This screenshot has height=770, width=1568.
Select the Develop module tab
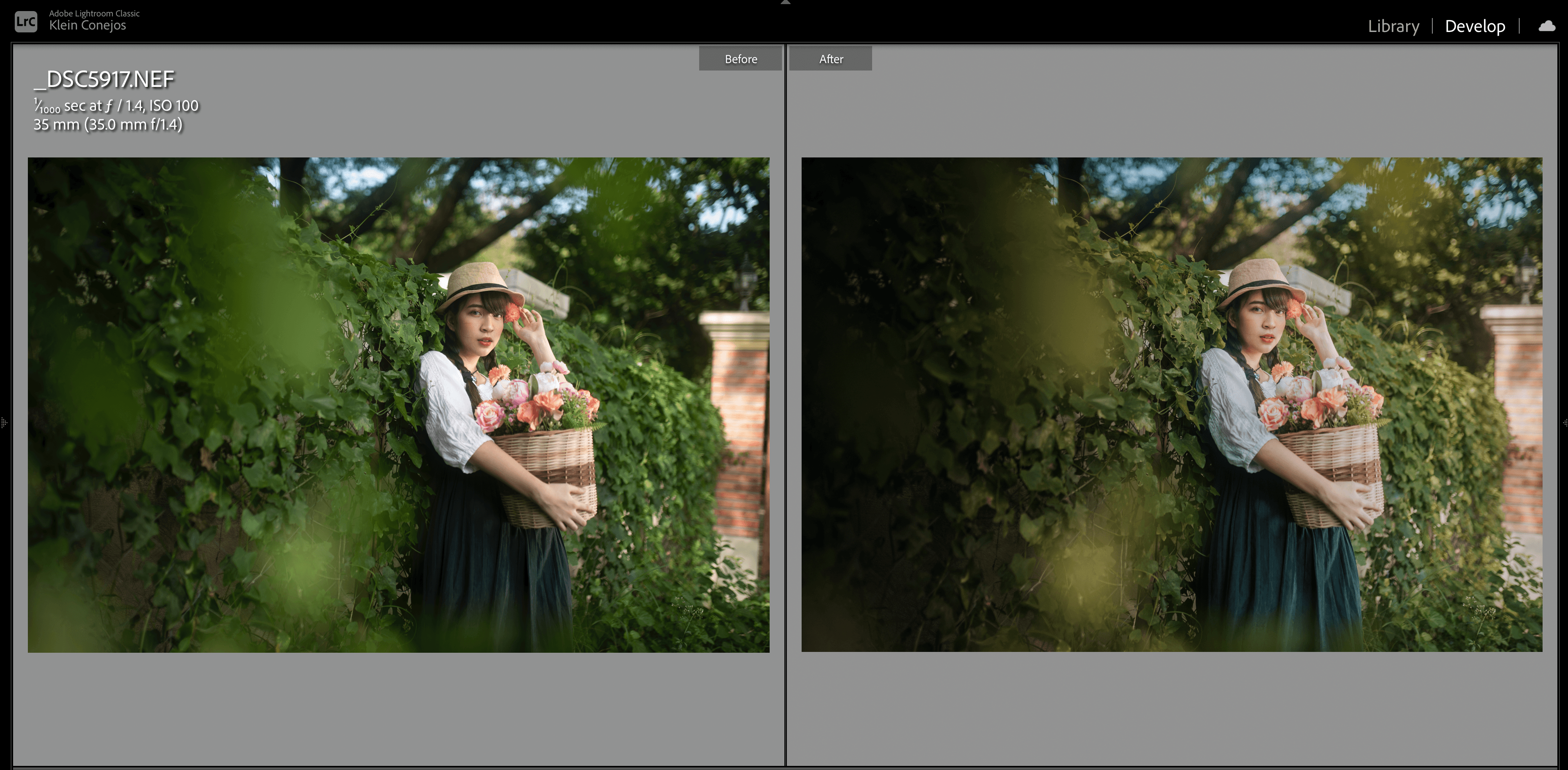[x=1474, y=26]
